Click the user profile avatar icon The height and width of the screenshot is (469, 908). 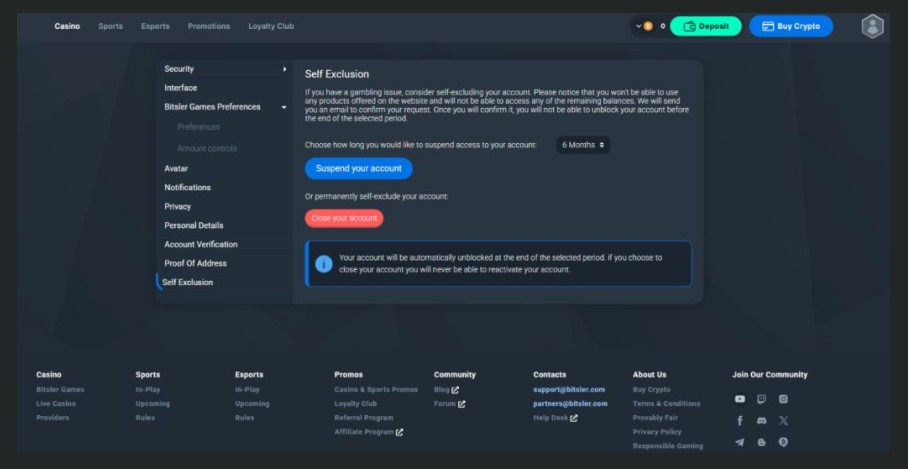pos(872,26)
